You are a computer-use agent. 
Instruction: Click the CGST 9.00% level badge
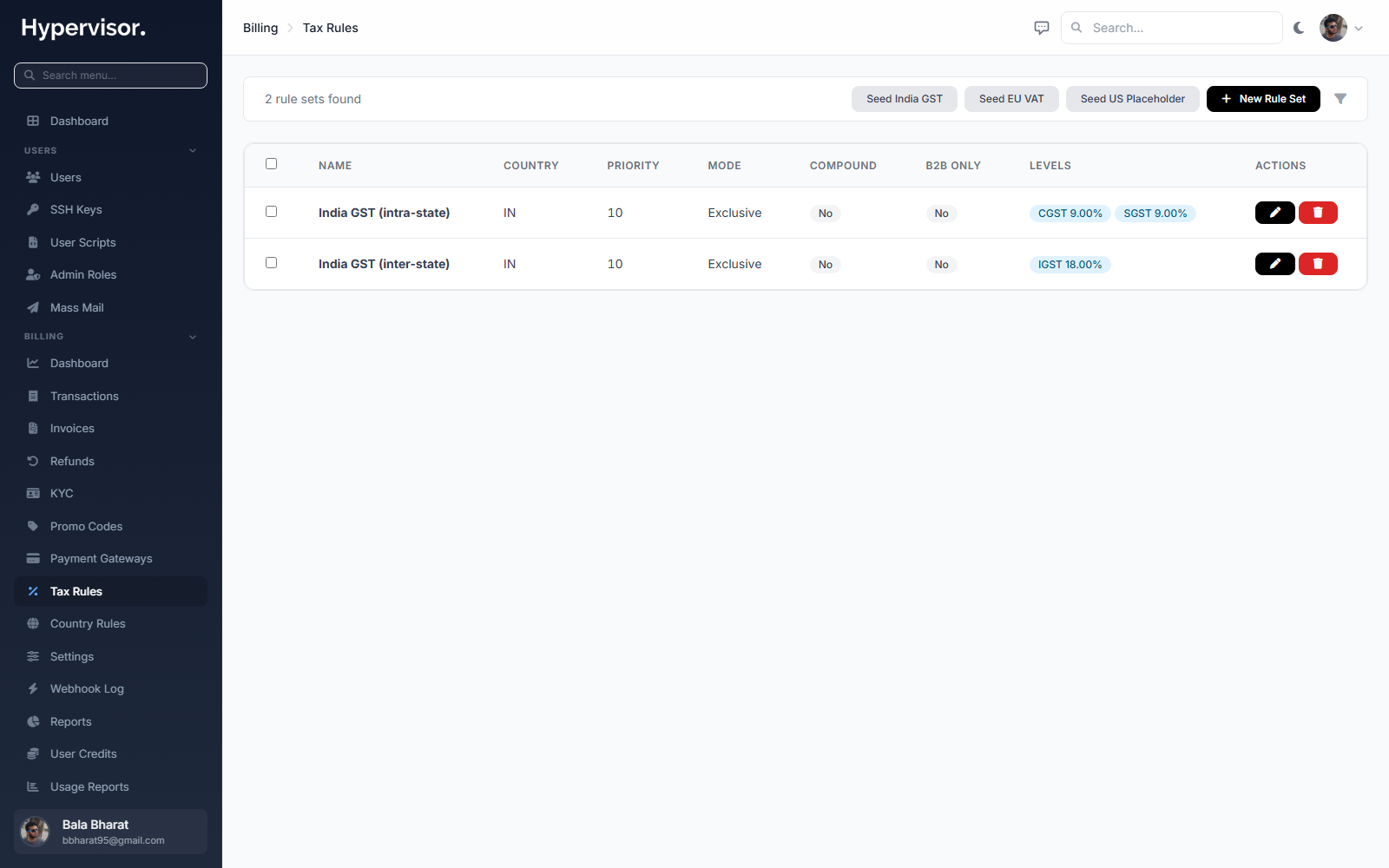(x=1070, y=214)
